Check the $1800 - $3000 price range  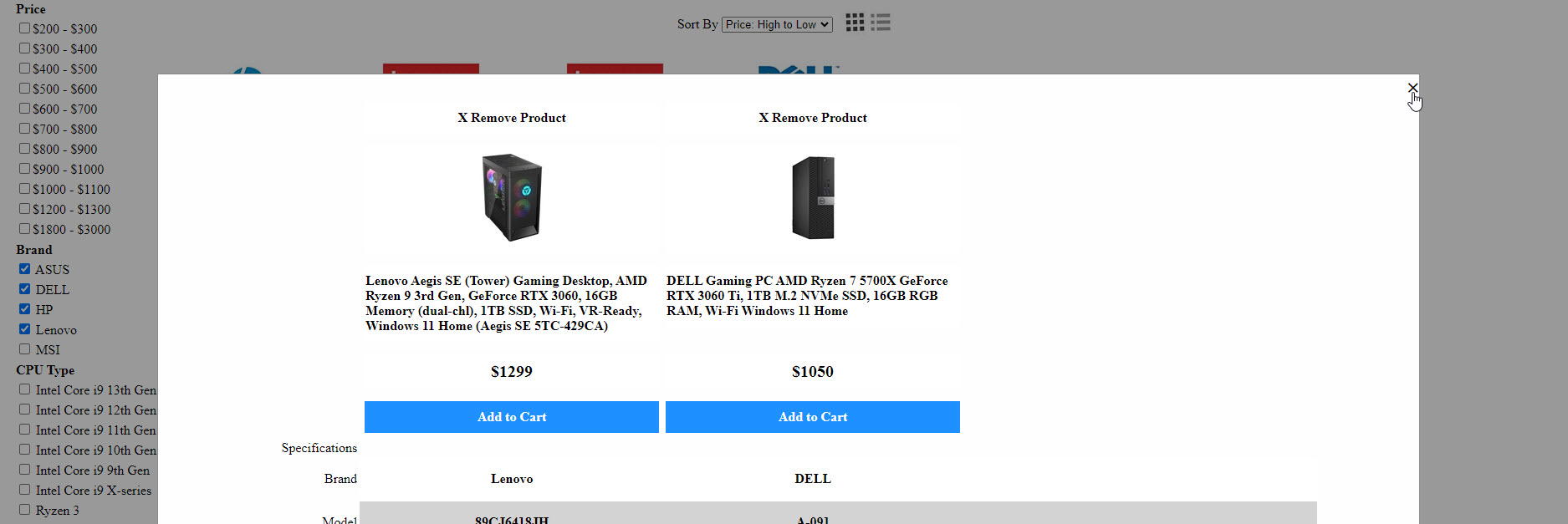pos(25,229)
